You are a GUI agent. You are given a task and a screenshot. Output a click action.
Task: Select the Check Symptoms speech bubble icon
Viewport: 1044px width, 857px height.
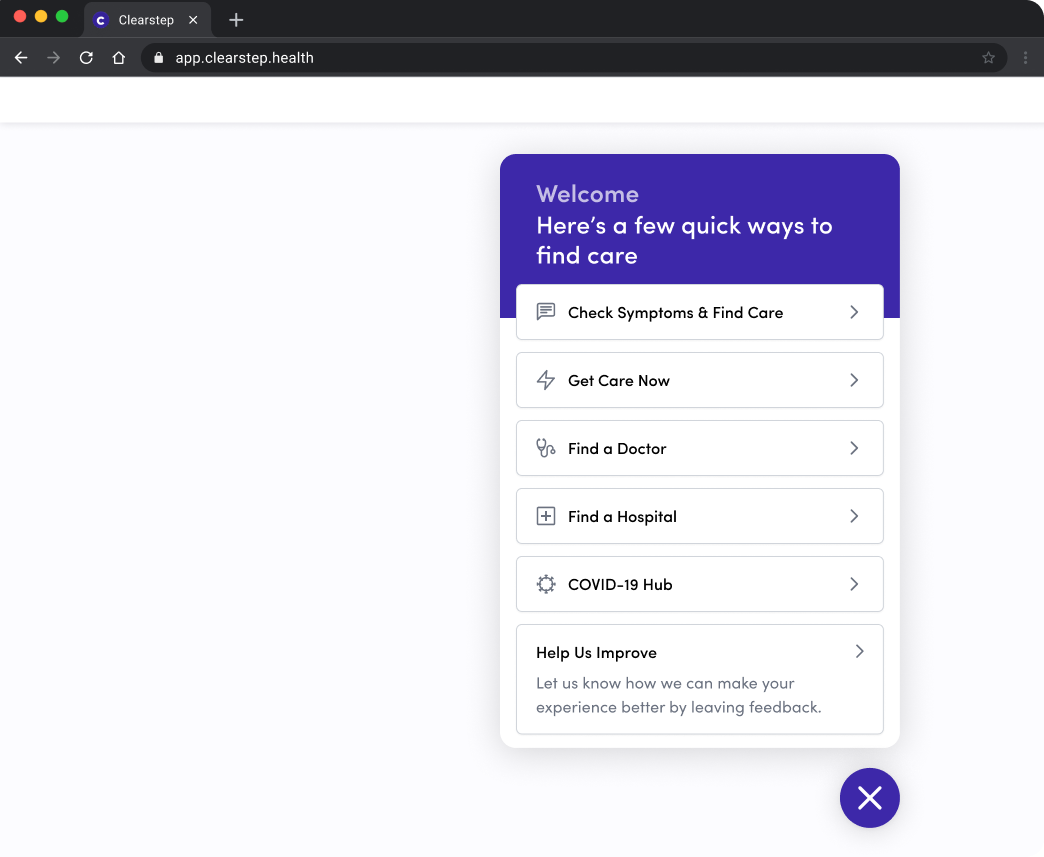[x=545, y=311]
